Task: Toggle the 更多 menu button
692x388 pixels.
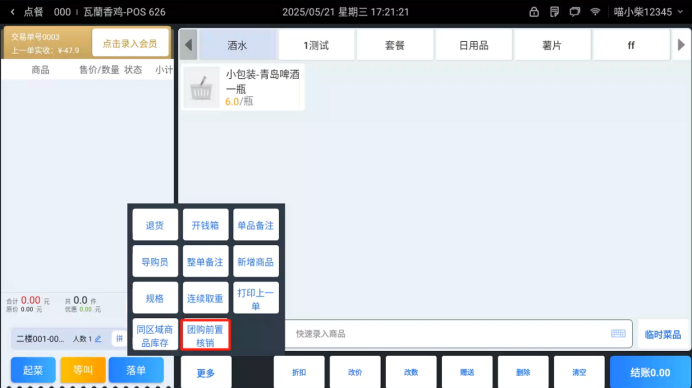Action: pos(206,373)
